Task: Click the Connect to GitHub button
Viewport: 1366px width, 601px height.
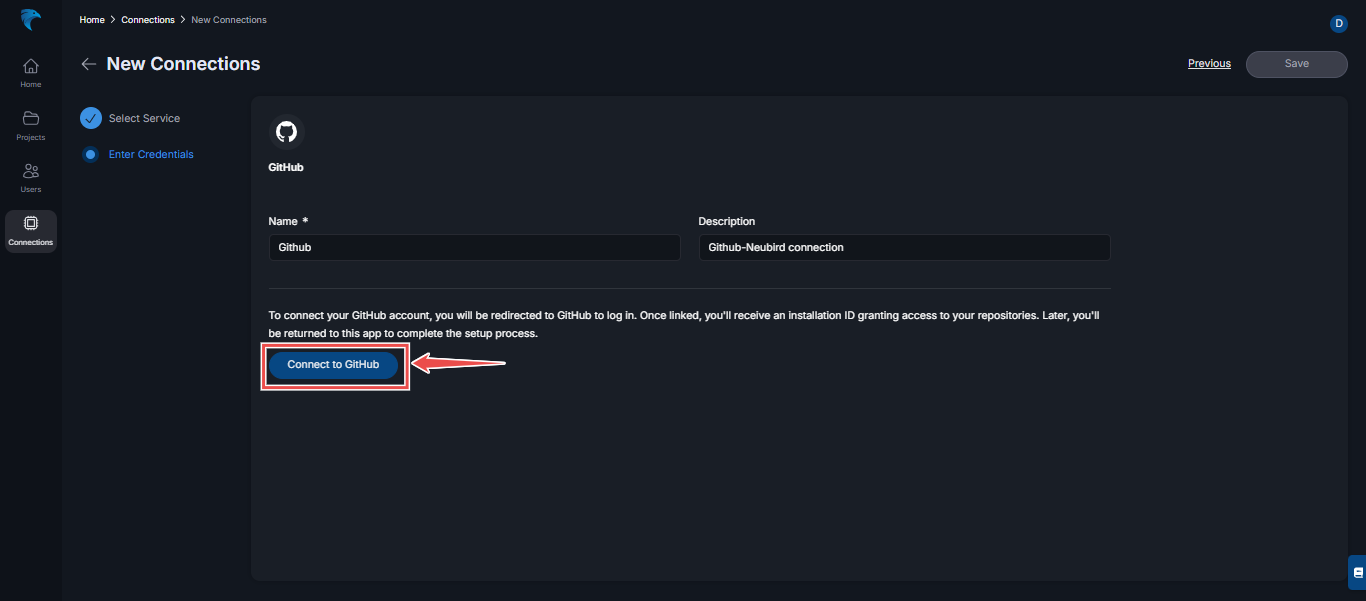Action: [334, 364]
